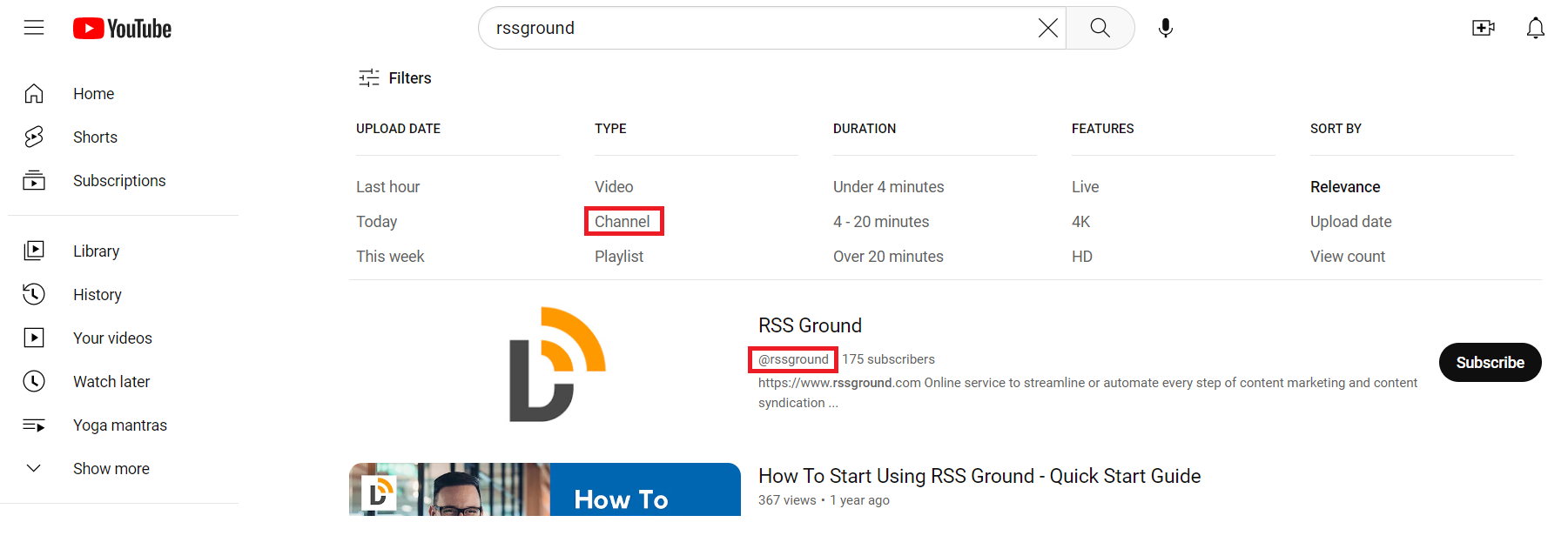Click the 175 subscribers text
1568x549 pixels.
(888, 359)
